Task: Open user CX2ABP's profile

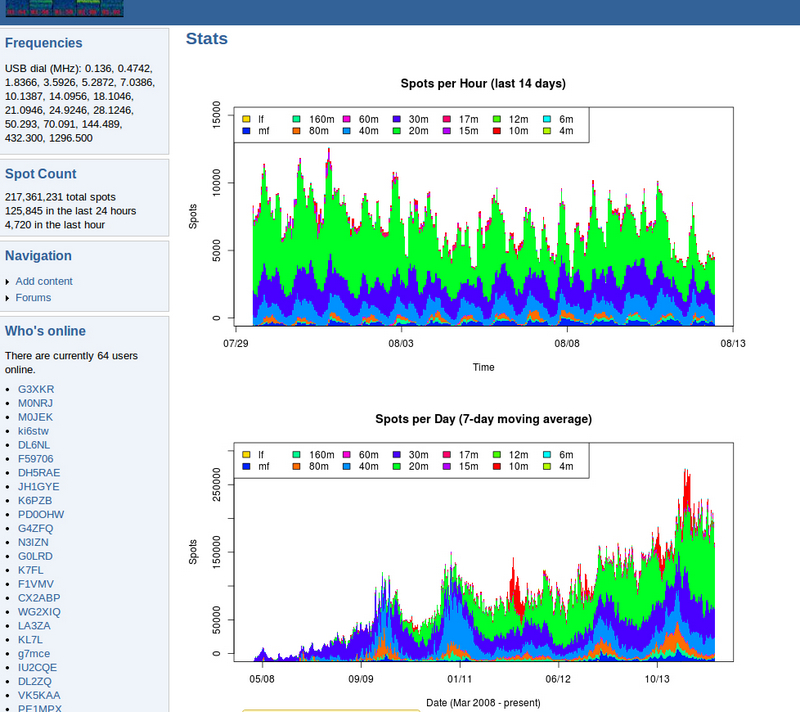Action: pyautogui.click(x=39, y=598)
